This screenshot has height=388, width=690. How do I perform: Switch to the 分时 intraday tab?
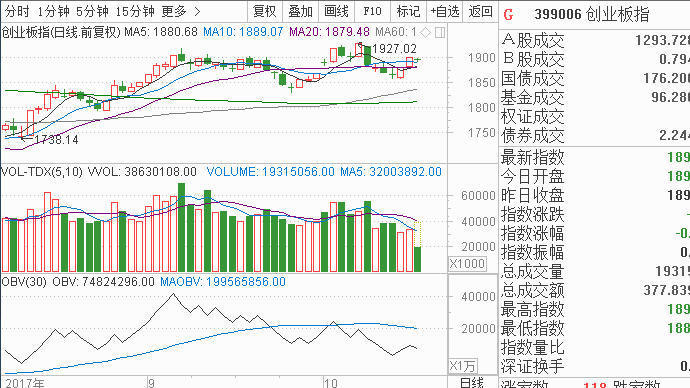[17, 11]
